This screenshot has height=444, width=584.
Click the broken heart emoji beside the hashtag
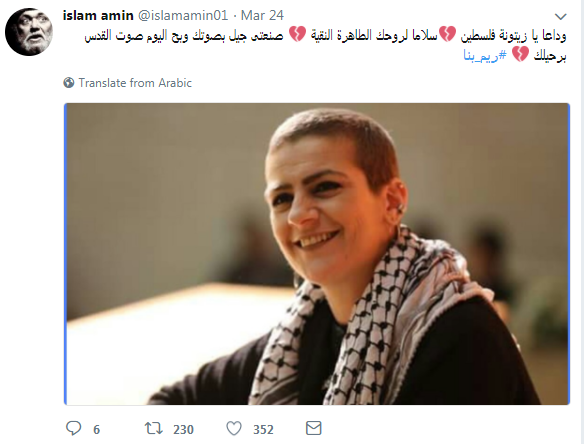(x=520, y=54)
